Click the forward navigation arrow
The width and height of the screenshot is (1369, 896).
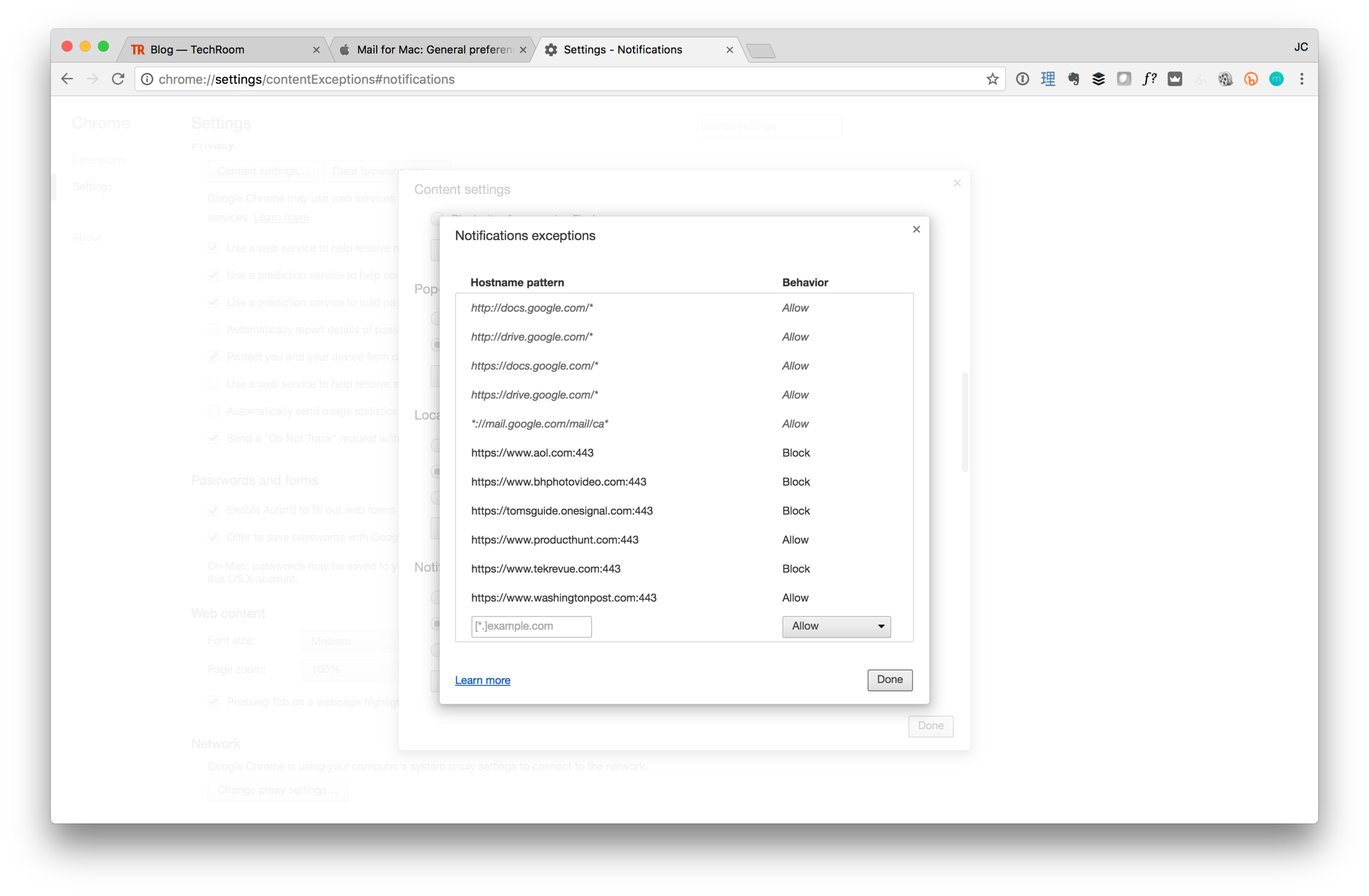pyautogui.click(x=93, y=79)
